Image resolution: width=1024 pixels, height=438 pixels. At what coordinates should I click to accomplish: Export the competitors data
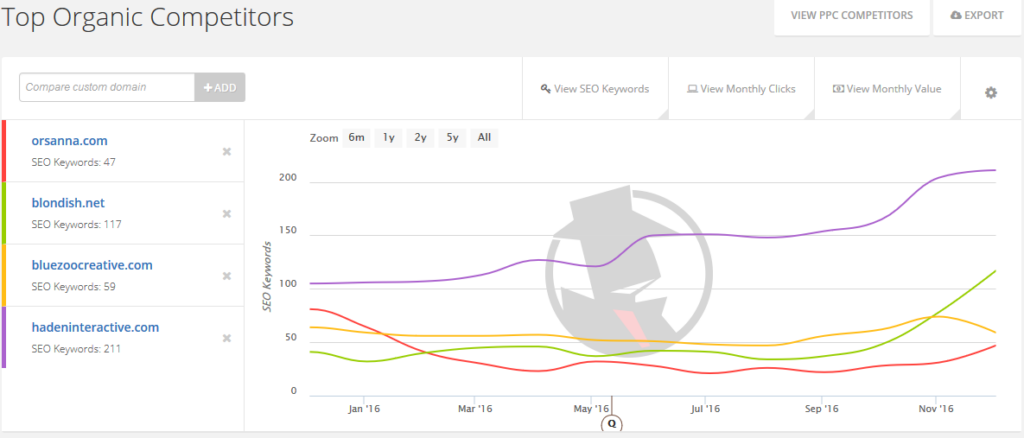tap(978, 16)
